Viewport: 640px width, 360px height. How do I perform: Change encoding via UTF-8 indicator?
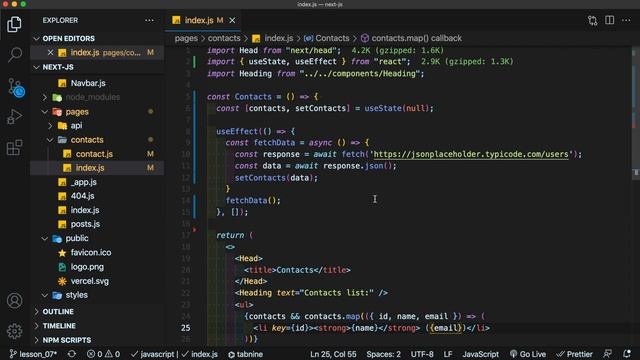click(x=422, y=354)
